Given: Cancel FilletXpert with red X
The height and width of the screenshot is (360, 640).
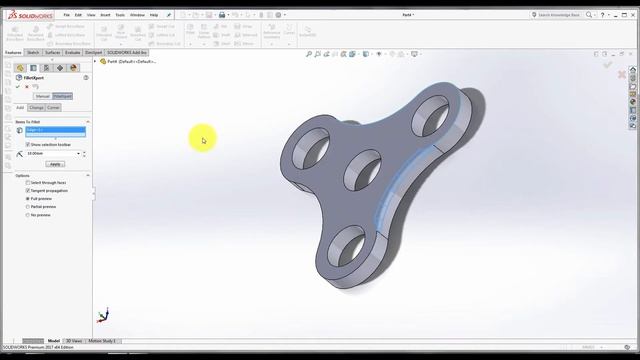Looking at the screenshot, I should (27, 87).
